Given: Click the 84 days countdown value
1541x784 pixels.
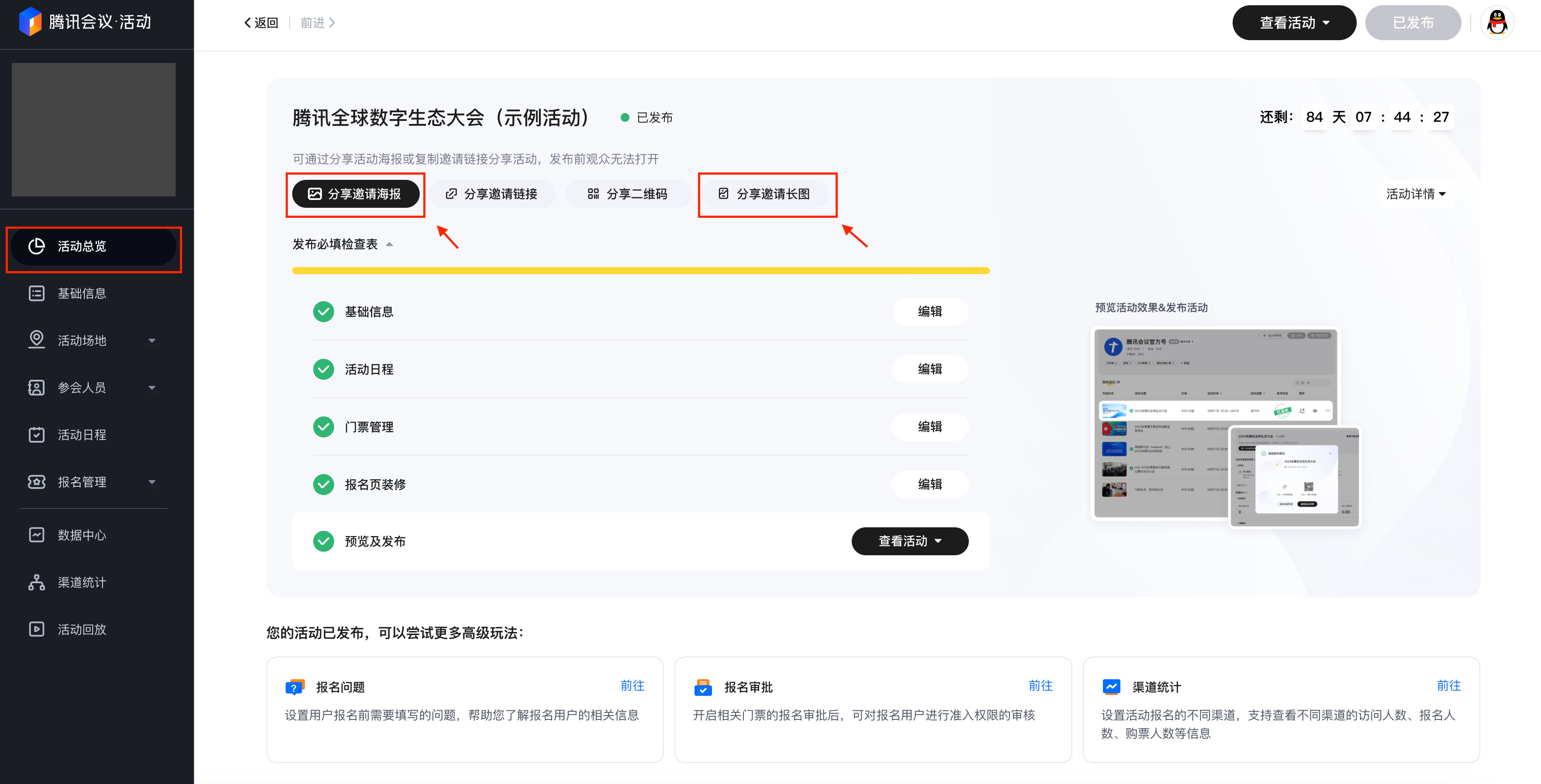Looking at the screenshot, I should 1314,117.
